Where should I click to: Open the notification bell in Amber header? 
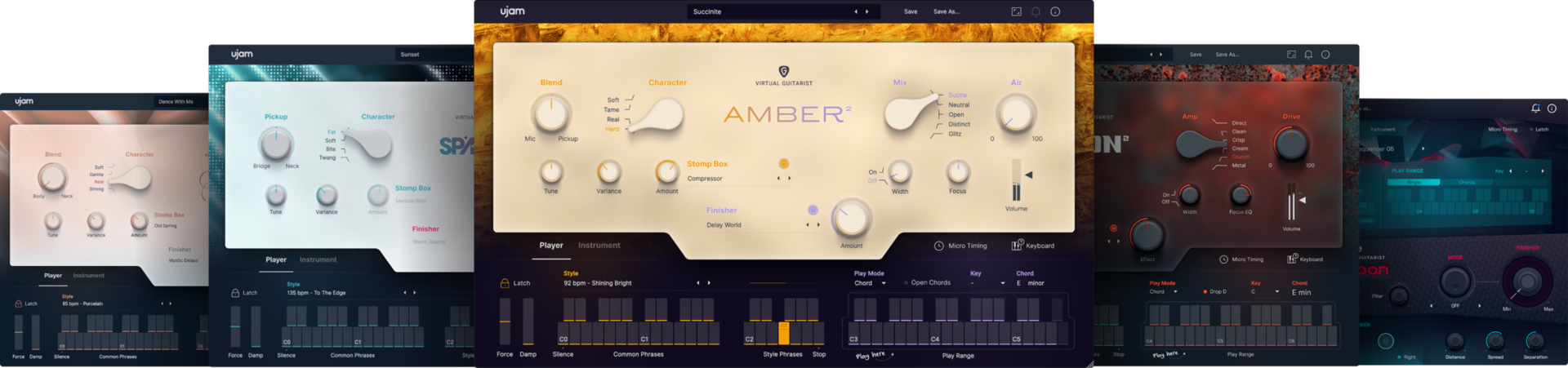[1036, 11]
